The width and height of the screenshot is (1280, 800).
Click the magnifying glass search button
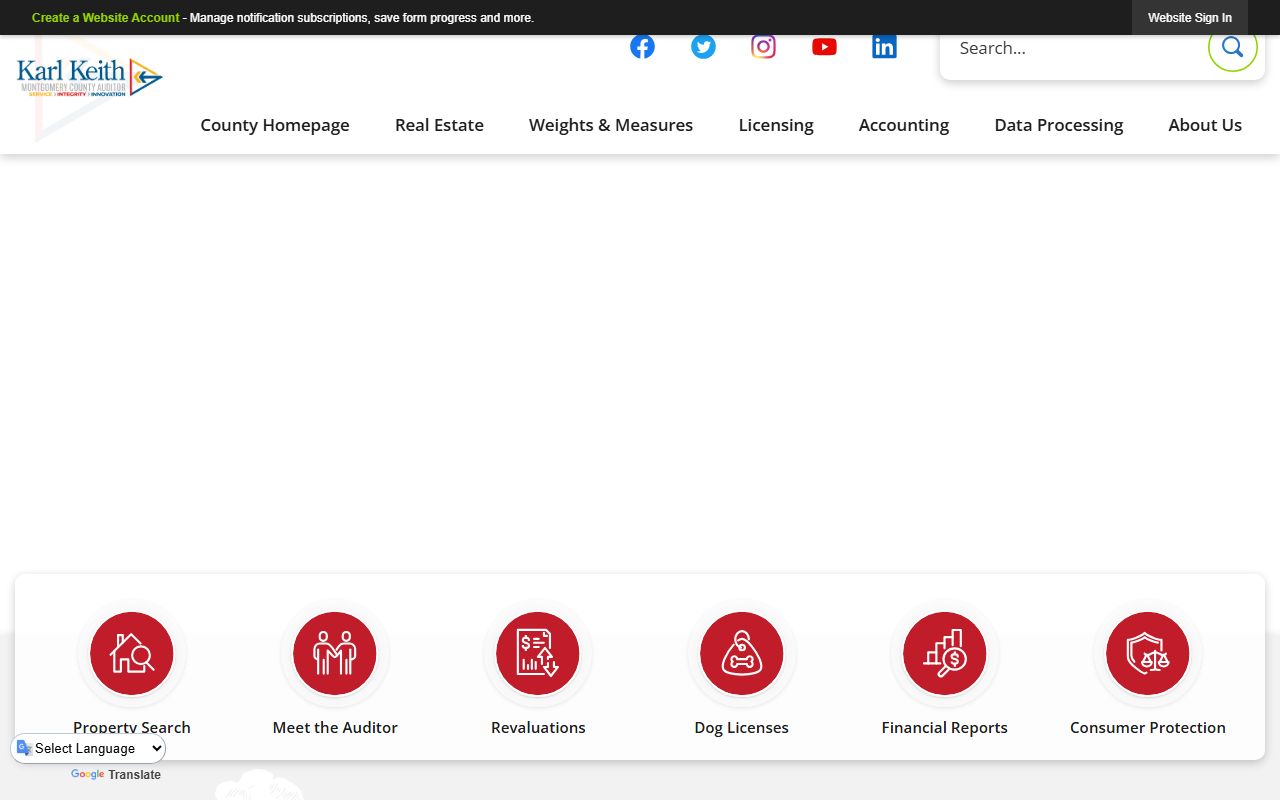coord(1232,47)
